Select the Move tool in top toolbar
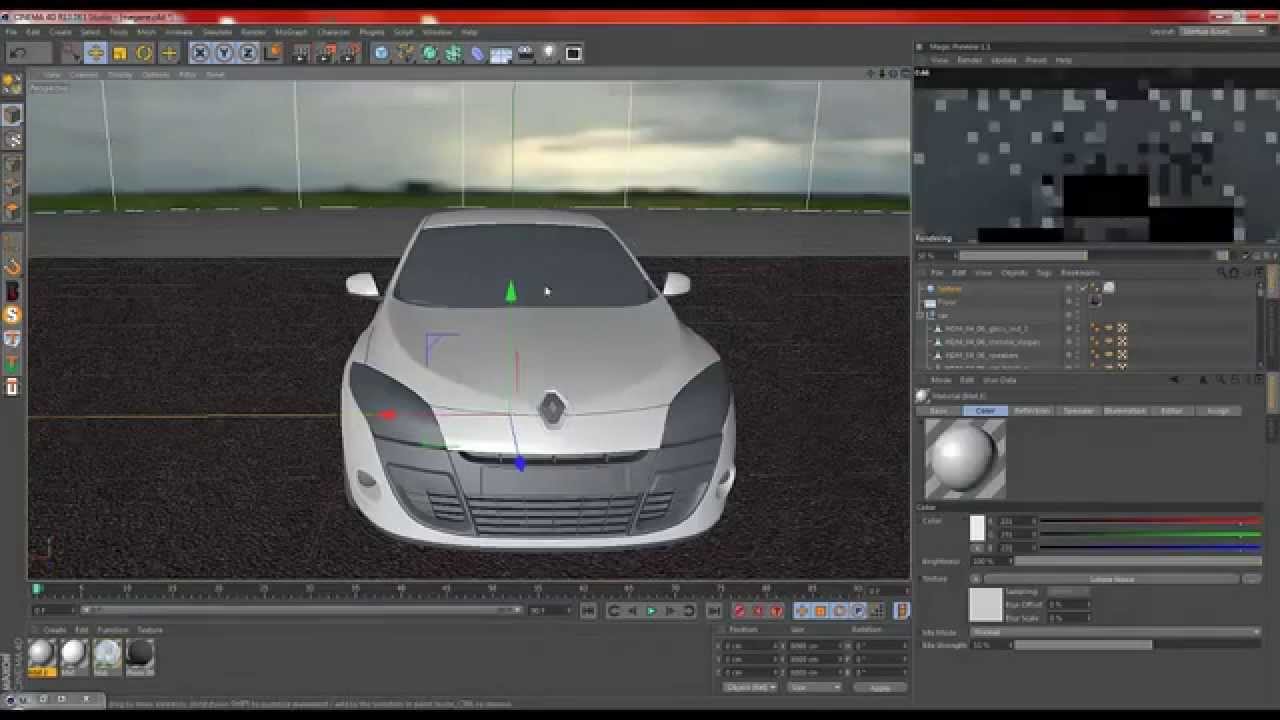The image size is (1280, 720). click(95, 53)
